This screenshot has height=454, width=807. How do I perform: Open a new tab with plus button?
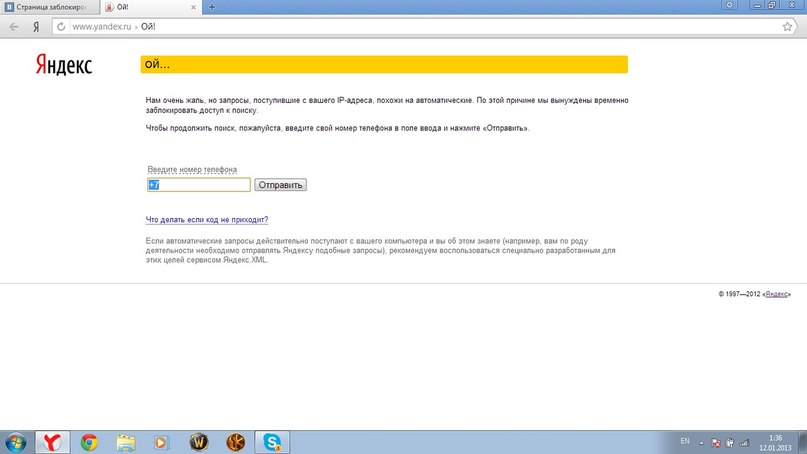click(212, 7)
